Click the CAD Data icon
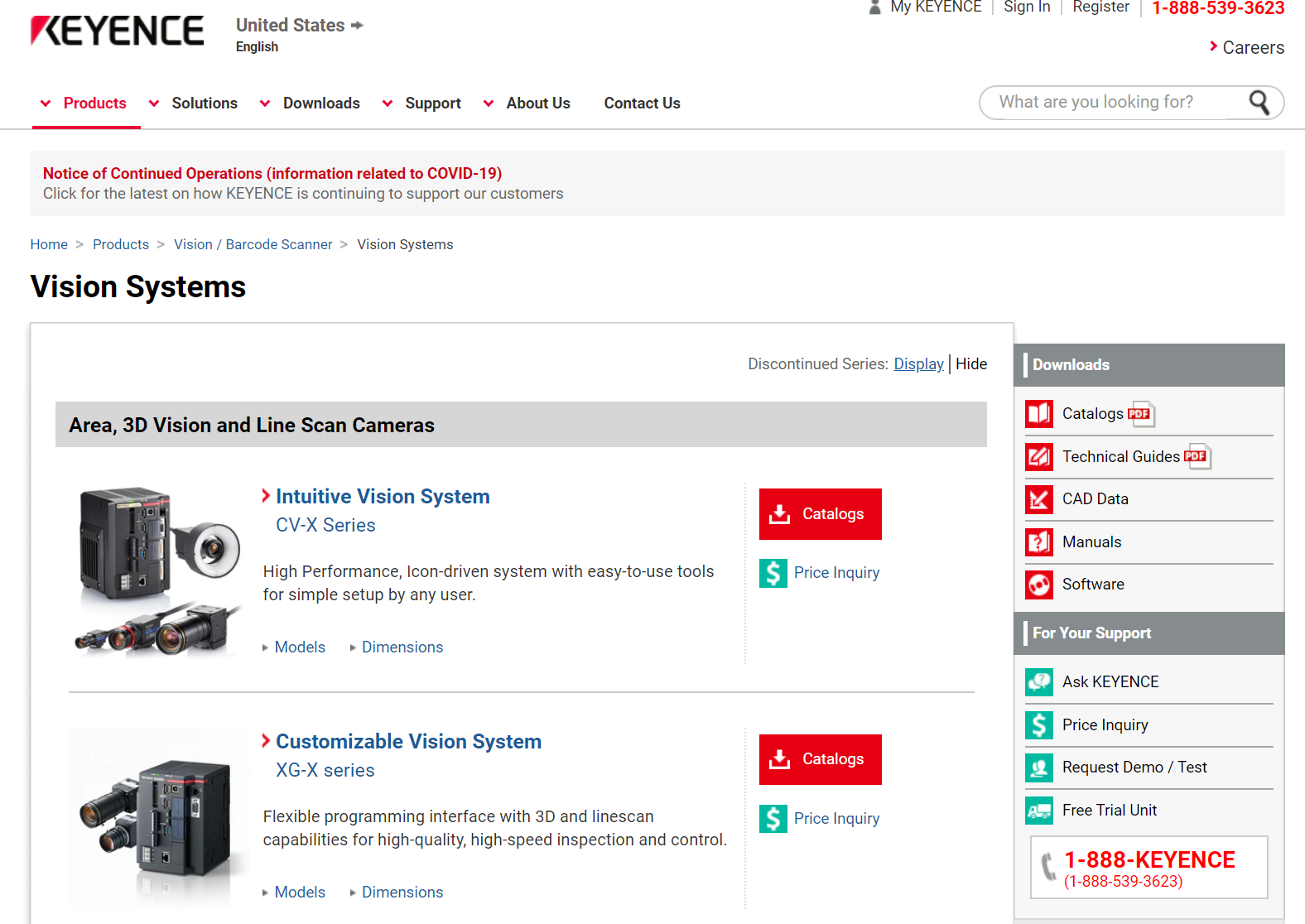This screenshot has width=1305, height=924. pos(1038,499)
